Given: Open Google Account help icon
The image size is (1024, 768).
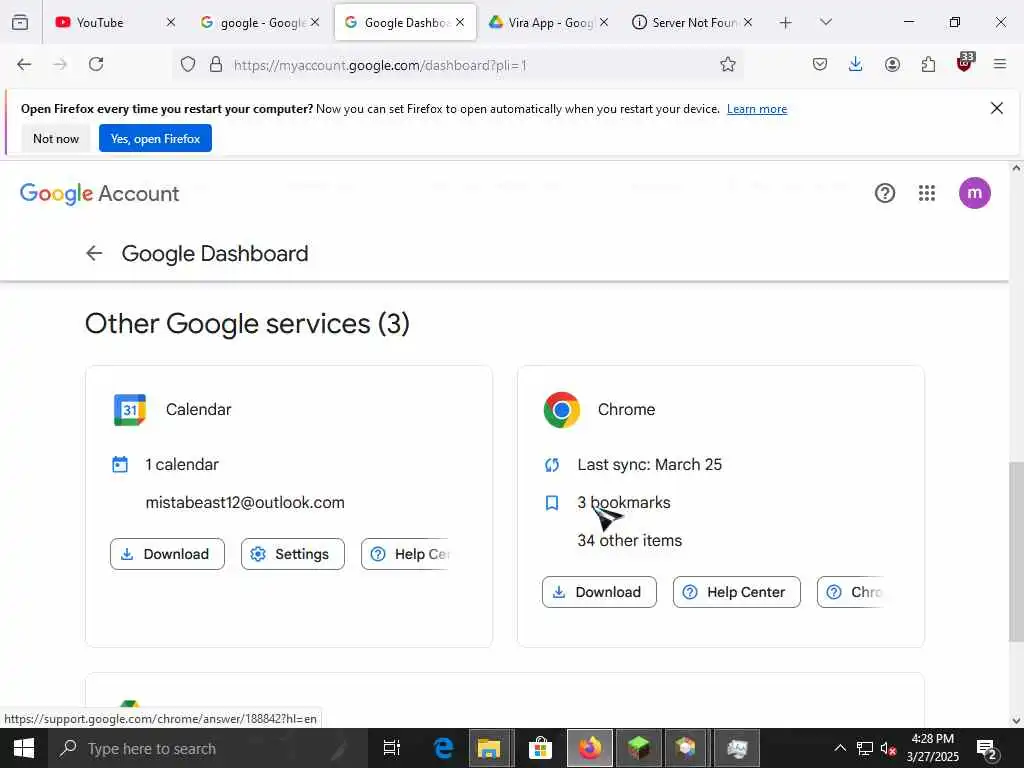Looking at the screenshot, I should point(885,193).
